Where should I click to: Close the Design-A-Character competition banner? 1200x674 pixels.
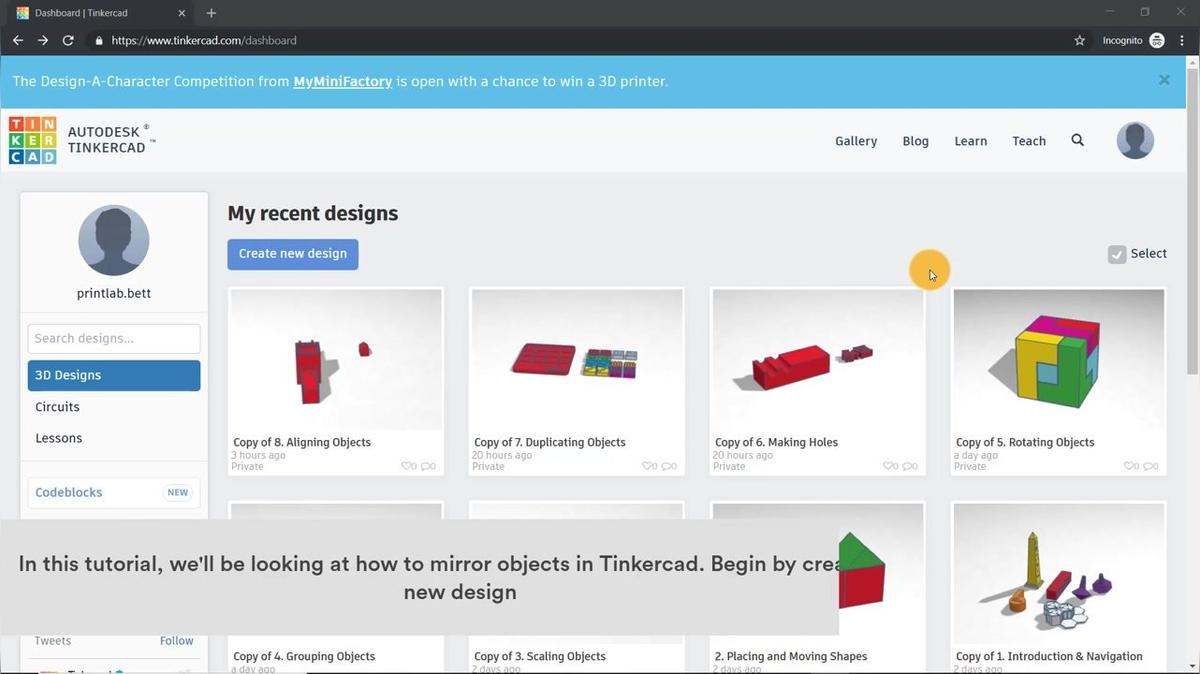[1164, 80]
